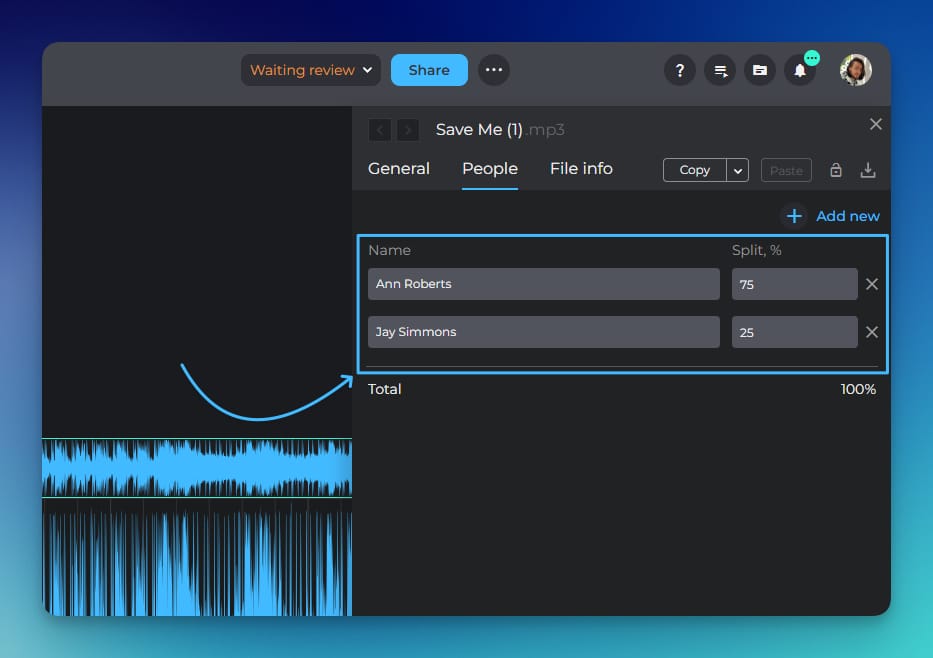The width and height of the screenshot is (933, 658).
Task: Open the help question mark icon
Action: point(680,70)
